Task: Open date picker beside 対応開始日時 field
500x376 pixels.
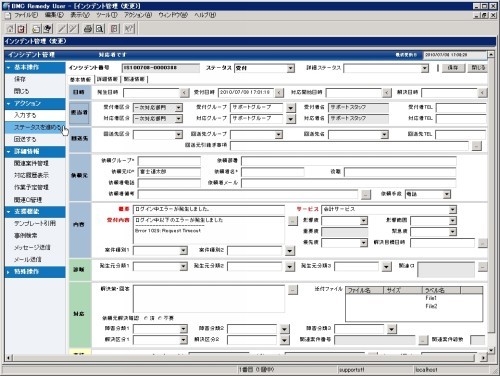Action: pyautogui.click(x=386, y=93)
